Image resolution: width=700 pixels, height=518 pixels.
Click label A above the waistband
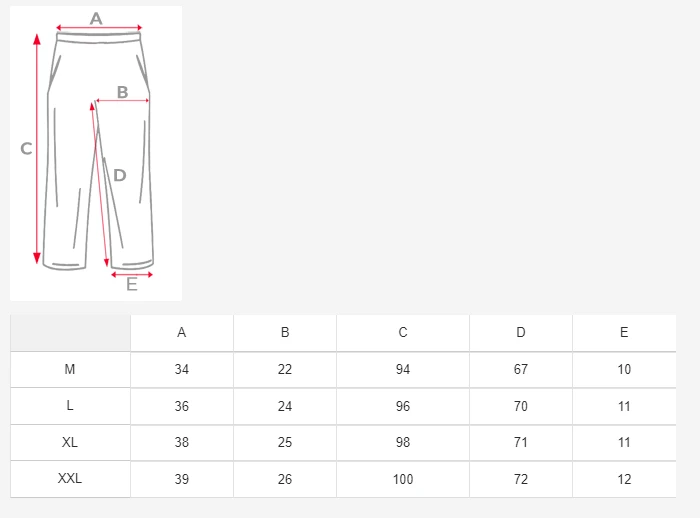point(96,19)
